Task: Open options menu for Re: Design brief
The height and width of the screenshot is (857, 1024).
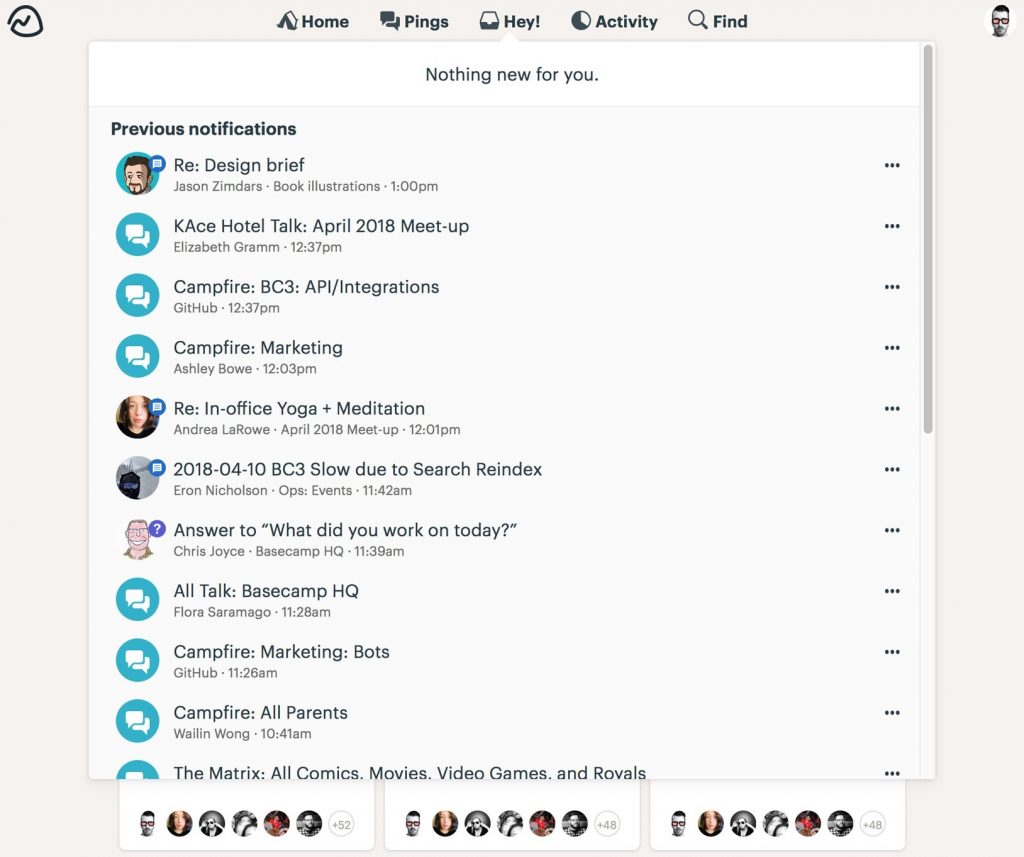Action: coord(891,165)
